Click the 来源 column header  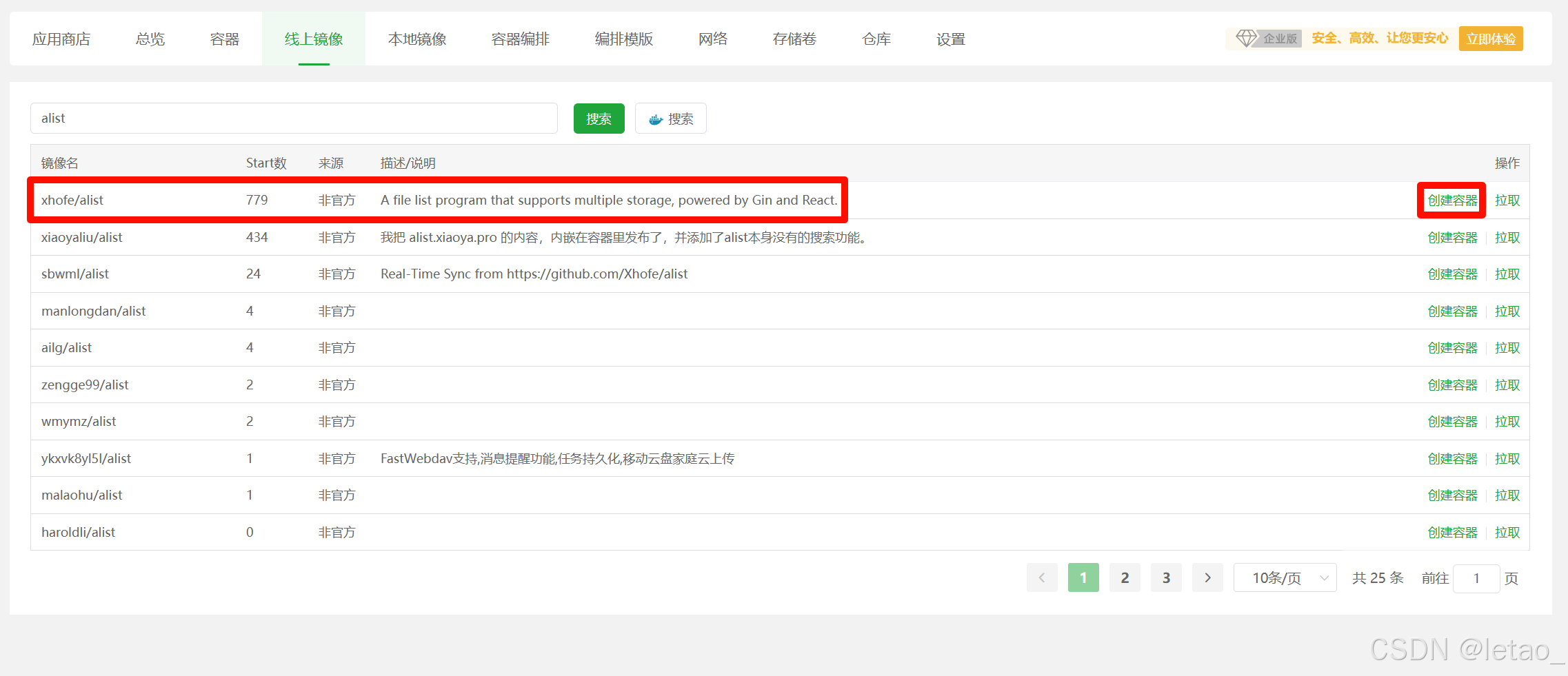(331, 163)
